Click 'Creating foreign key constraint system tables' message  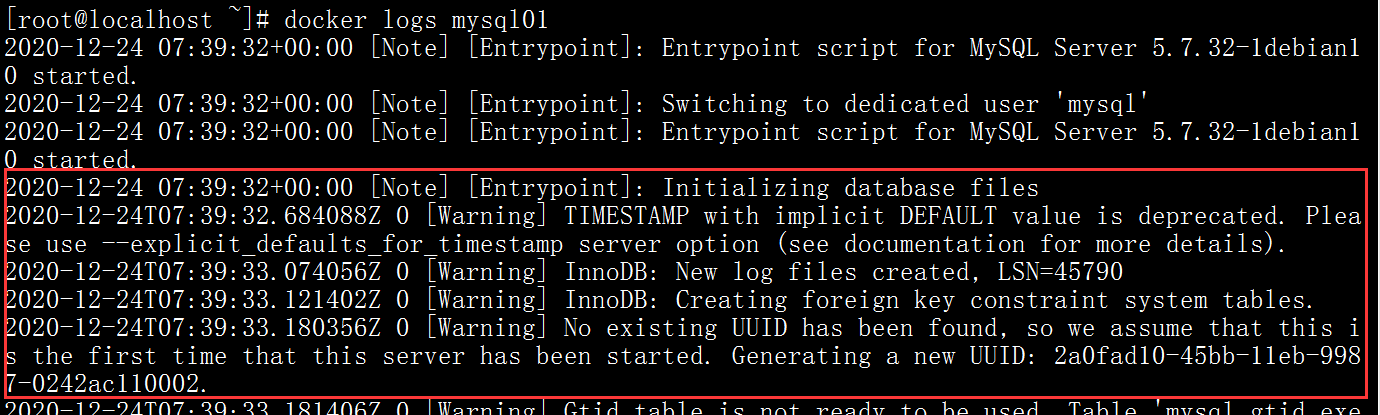click(993, 300)
